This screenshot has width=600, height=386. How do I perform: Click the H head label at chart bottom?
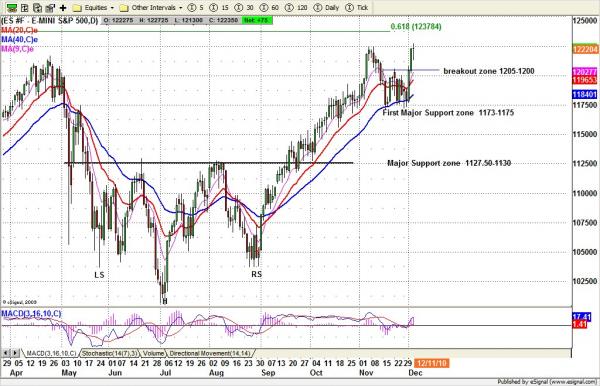pos(165,301)
